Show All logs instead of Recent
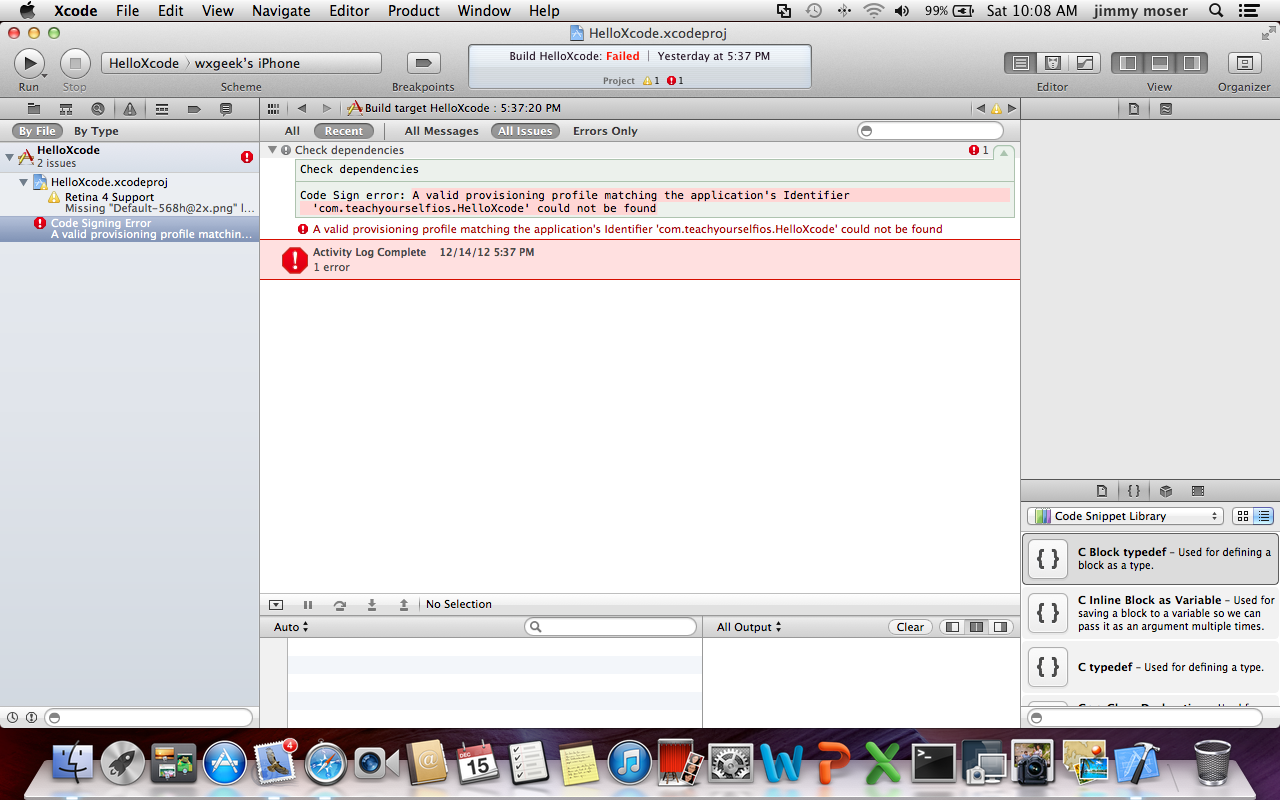Screen dimensions: 1280x800 [x=292, y=131]
